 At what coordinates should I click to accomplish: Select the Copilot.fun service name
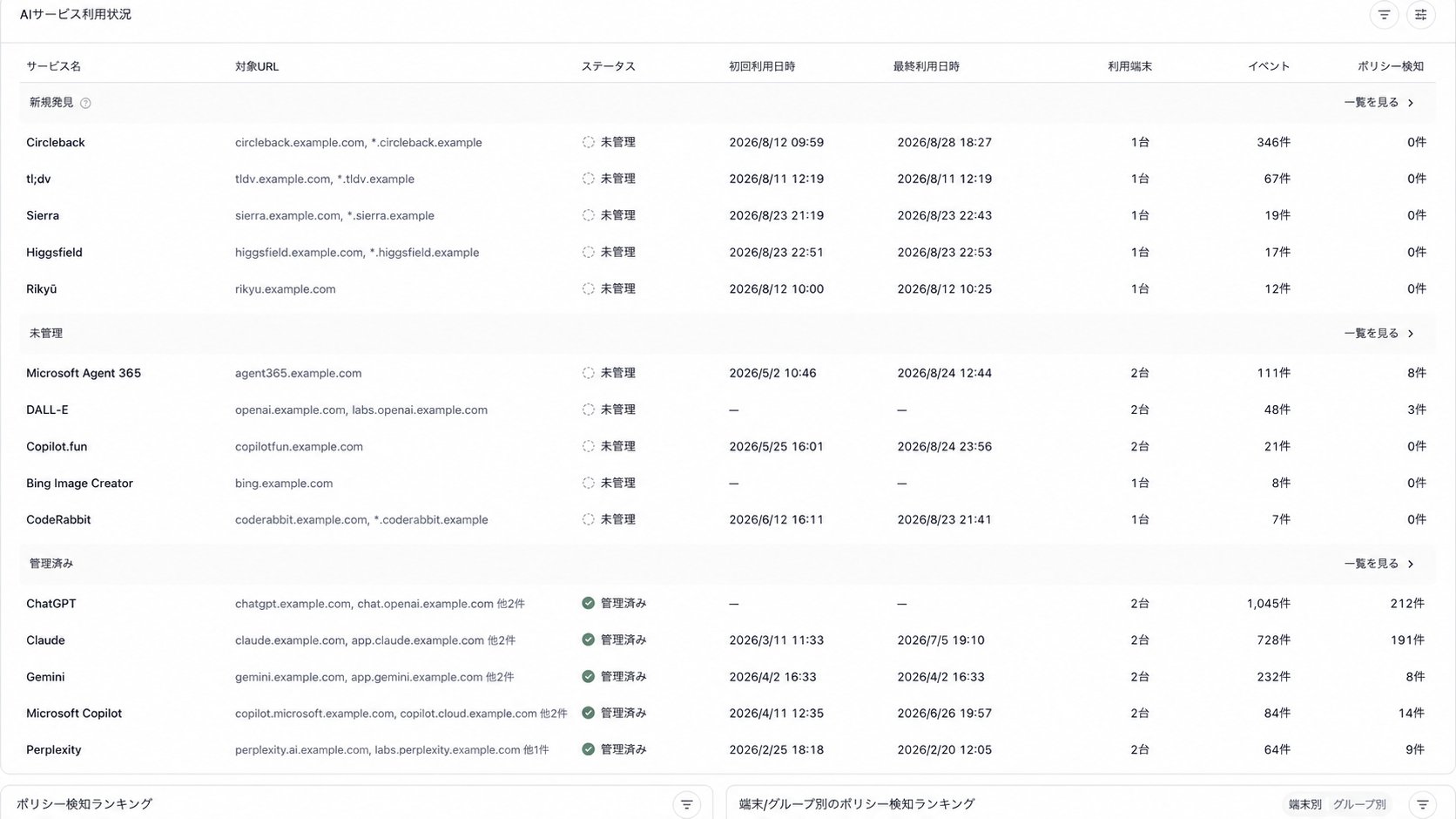(x=57, y=446)
